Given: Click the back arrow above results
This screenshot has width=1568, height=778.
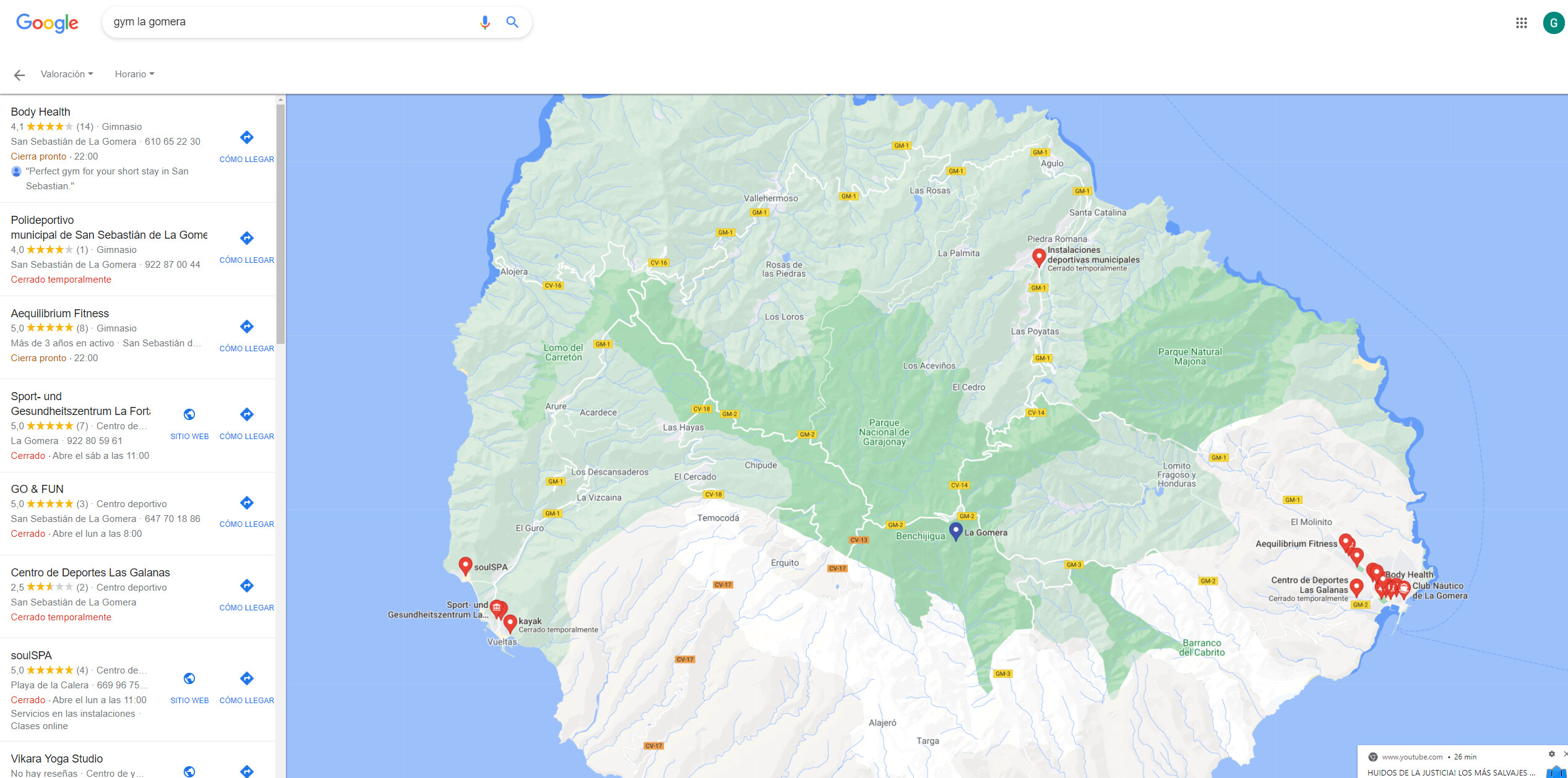Looking at the screenshot, I should coord(19,75).
